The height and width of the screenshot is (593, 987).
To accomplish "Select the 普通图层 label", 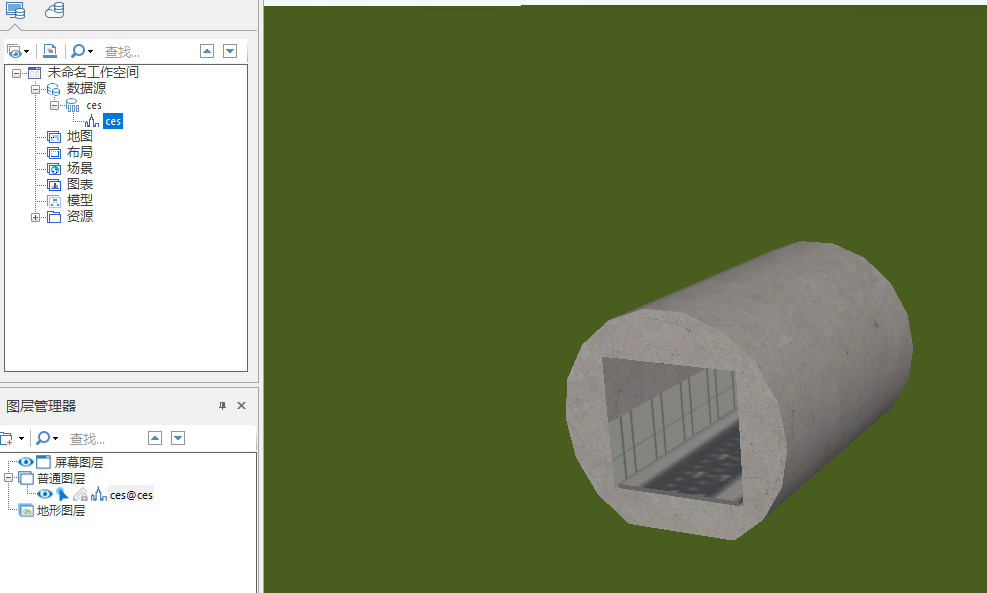I will 61,478.
